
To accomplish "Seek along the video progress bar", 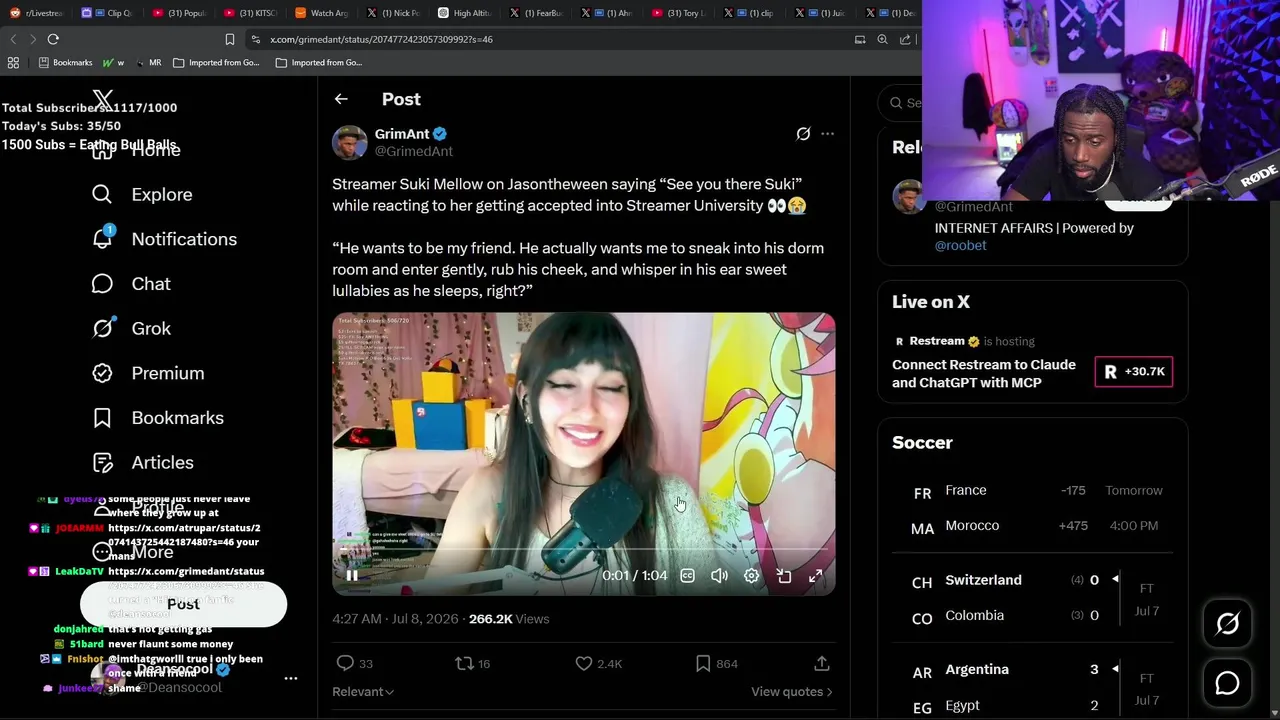I will (584, 550).
